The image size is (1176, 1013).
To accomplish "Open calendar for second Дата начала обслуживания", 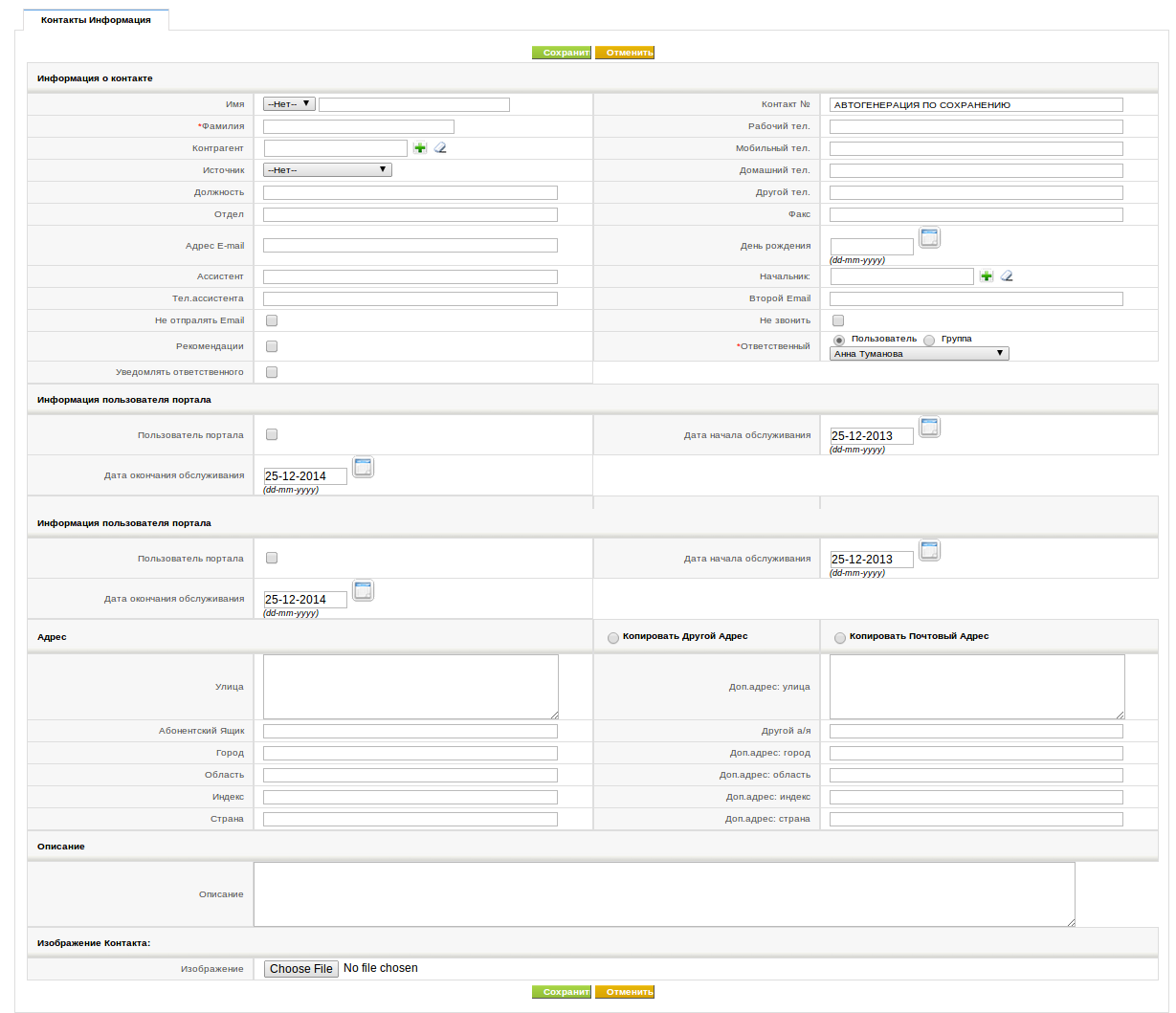I will click(x=929, y=551).
